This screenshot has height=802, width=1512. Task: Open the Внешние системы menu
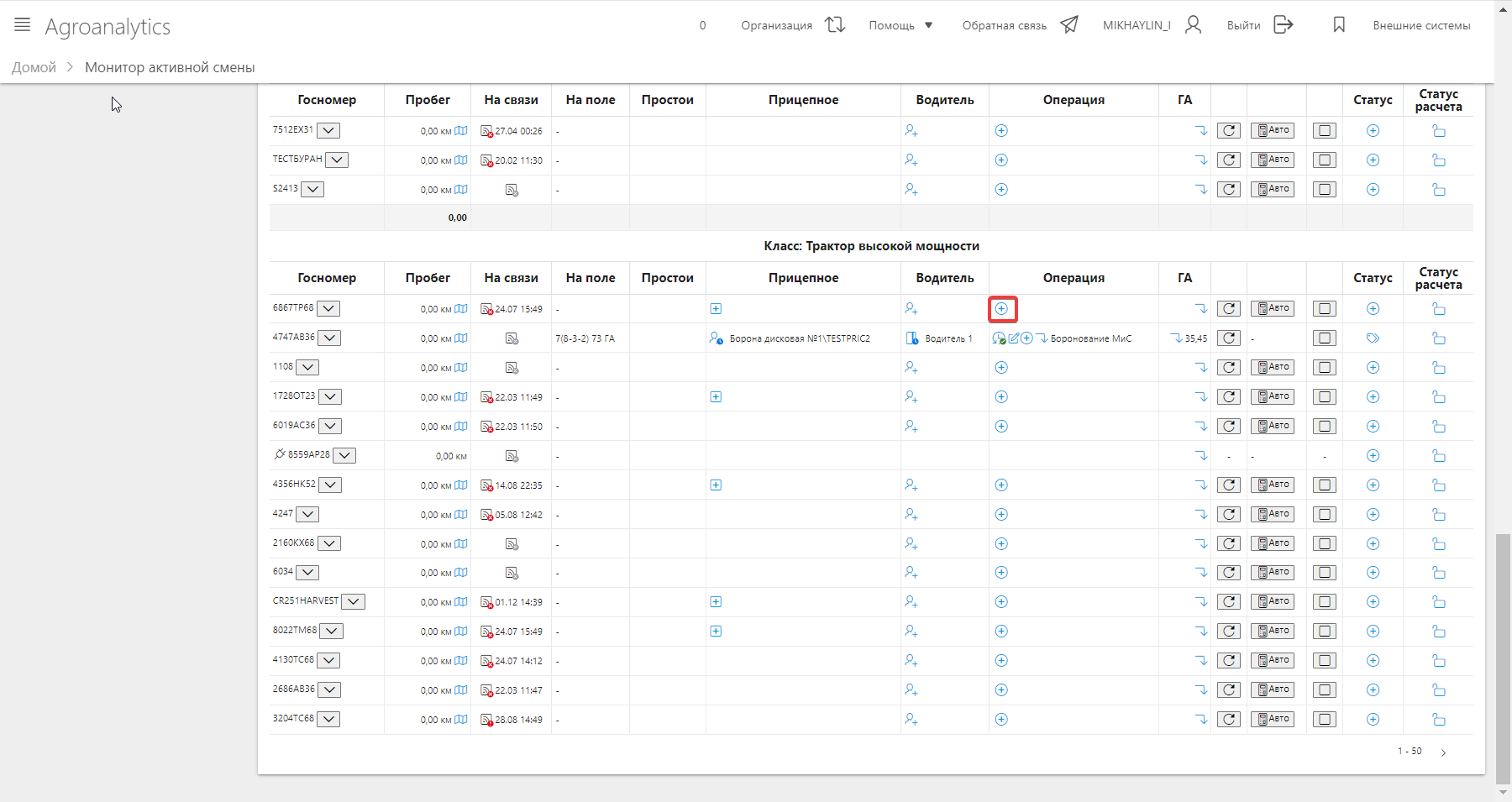point(1421,25)
